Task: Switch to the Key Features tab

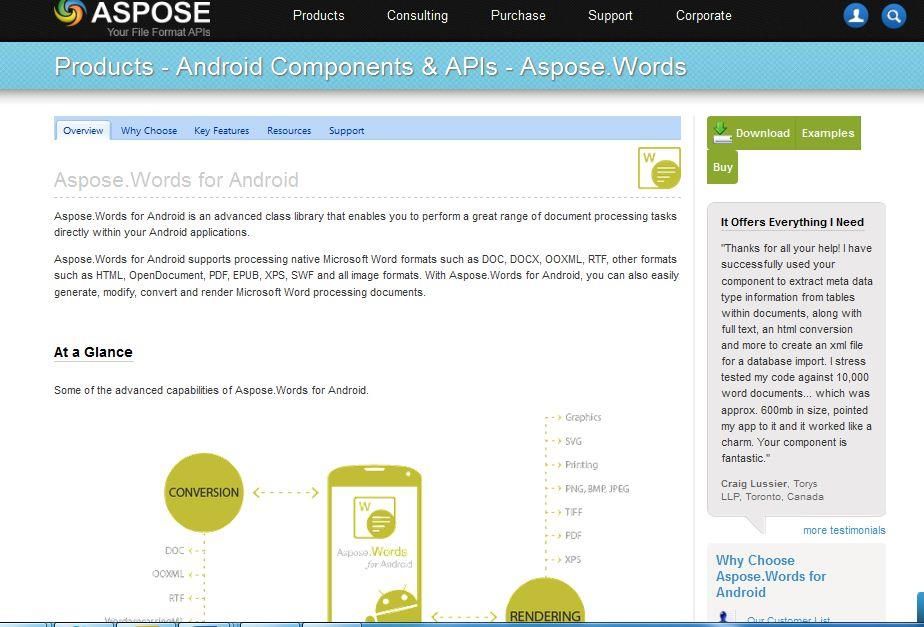Action: pos(221,130)
